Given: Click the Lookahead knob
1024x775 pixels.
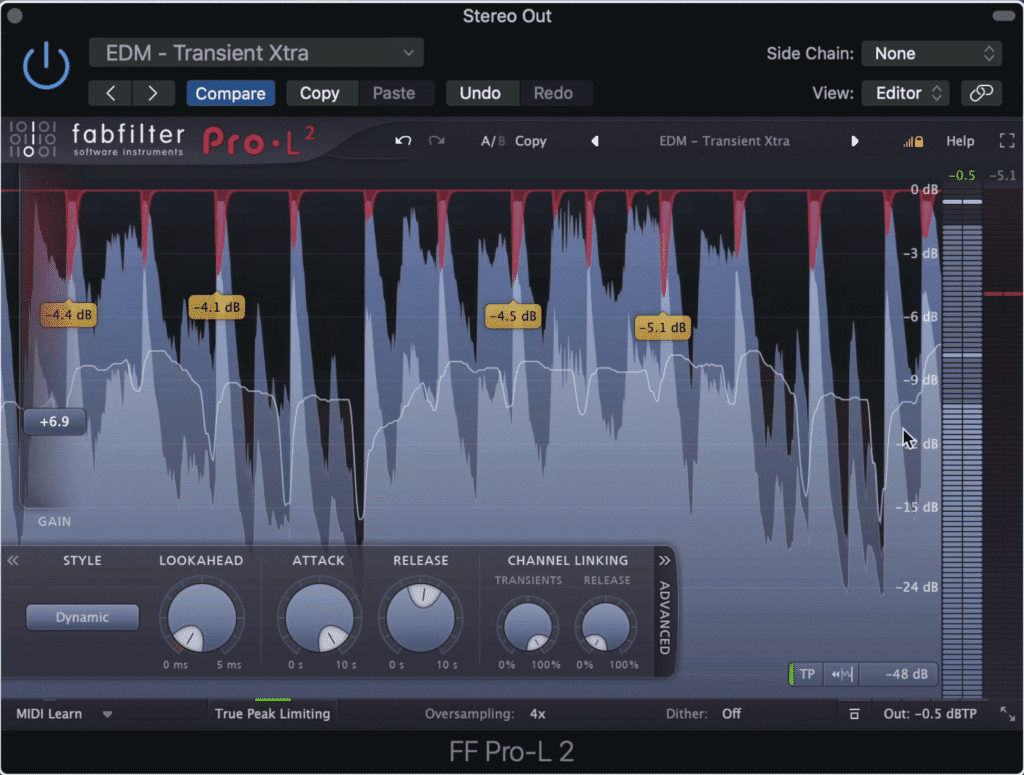Looking at the screenshot, I should pos(202,618).
